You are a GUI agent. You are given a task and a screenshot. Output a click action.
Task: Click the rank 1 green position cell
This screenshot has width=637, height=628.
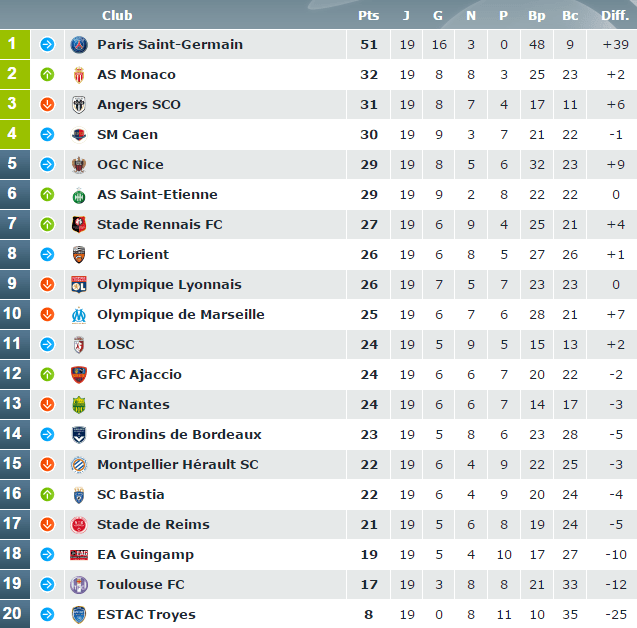click(15, 44)
